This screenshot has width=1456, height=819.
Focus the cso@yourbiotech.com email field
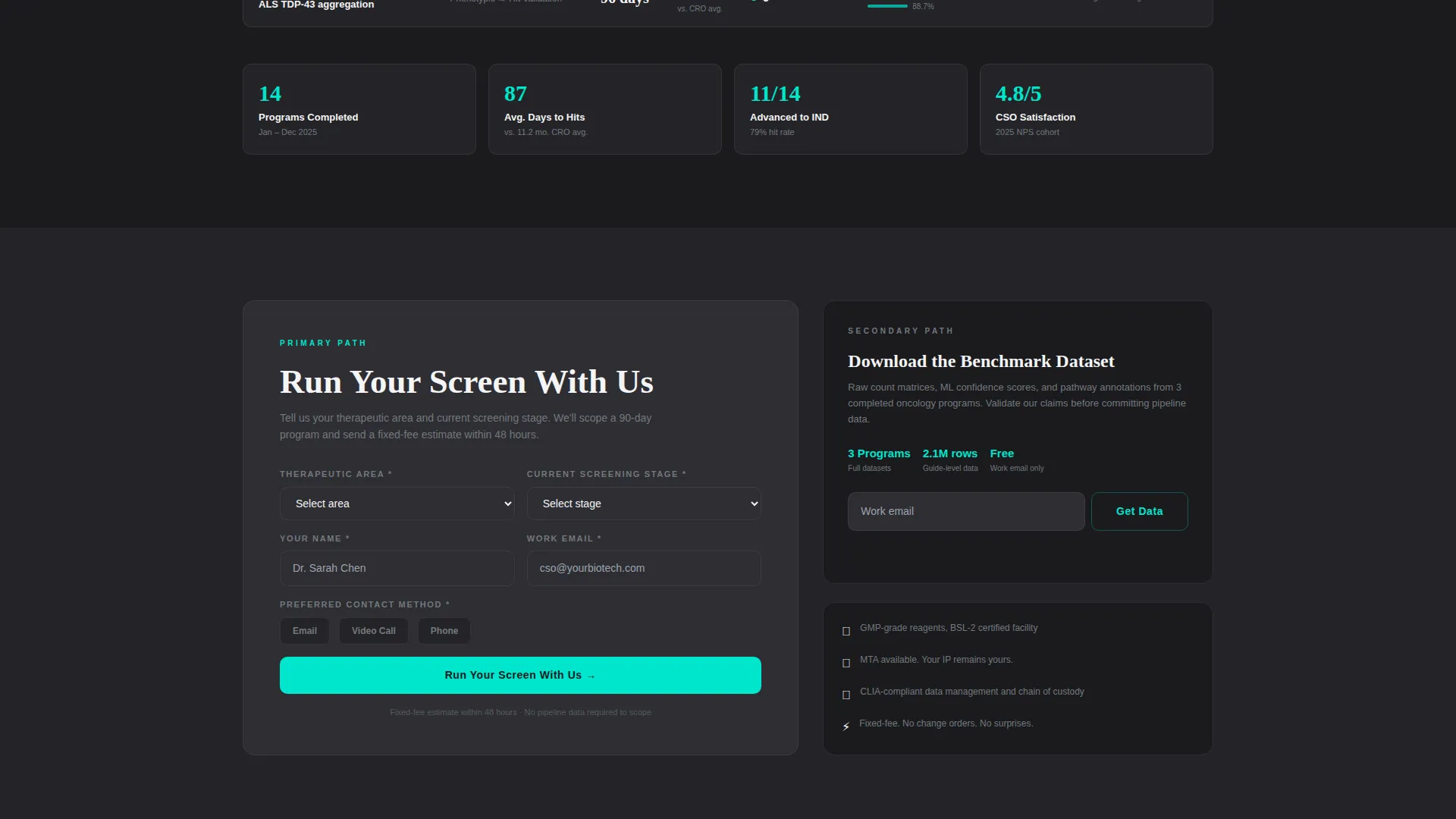coord(644,568)
